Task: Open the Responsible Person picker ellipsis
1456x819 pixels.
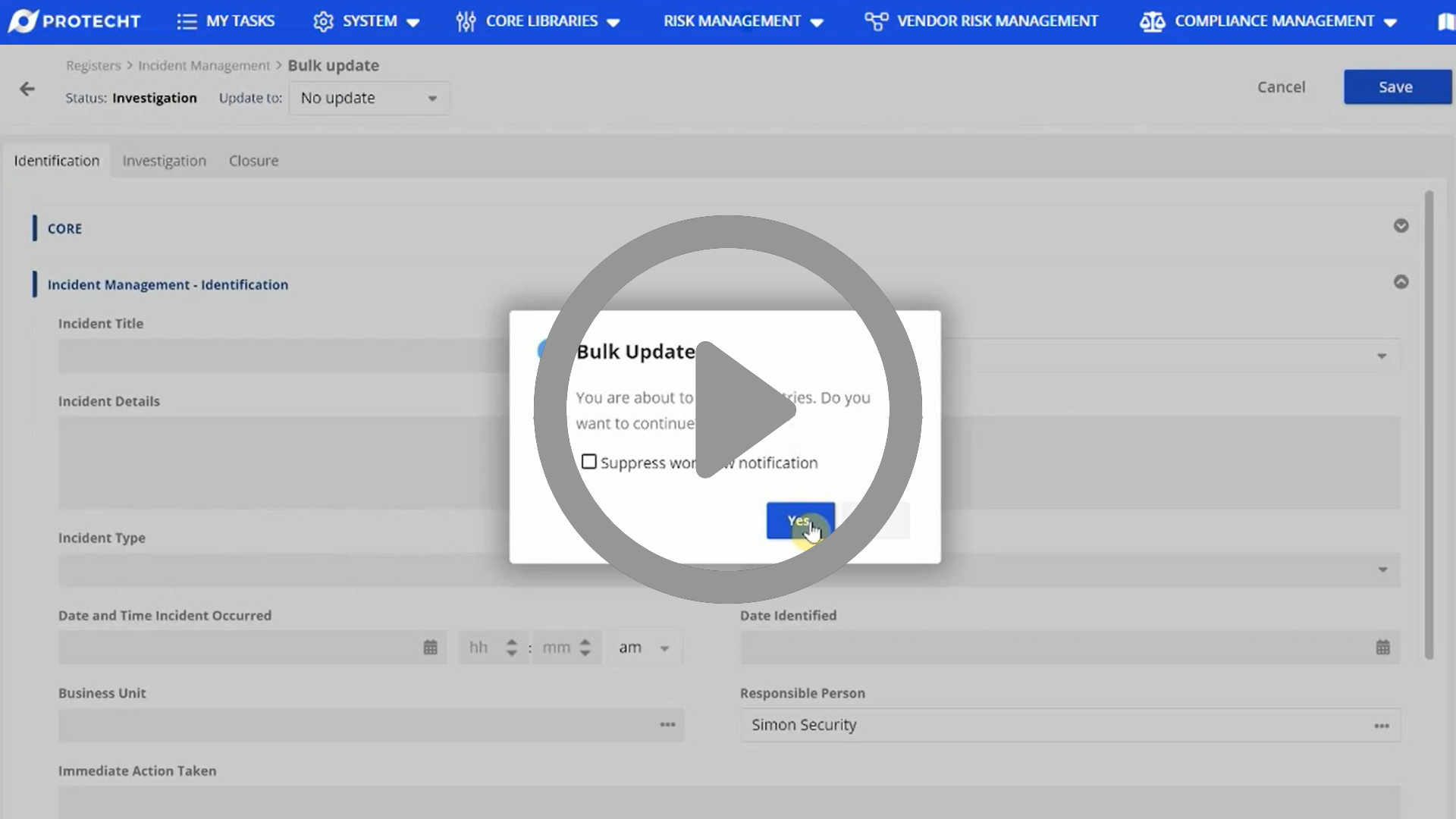Action: [x=1382, y=725]
